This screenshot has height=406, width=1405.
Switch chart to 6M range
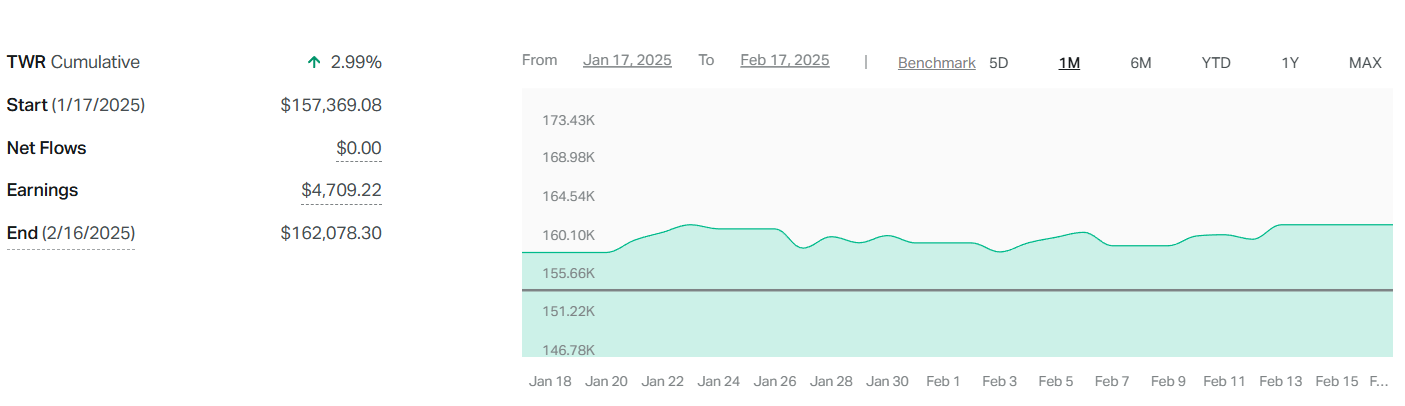pyautogui.click(x=1140, y=63)
